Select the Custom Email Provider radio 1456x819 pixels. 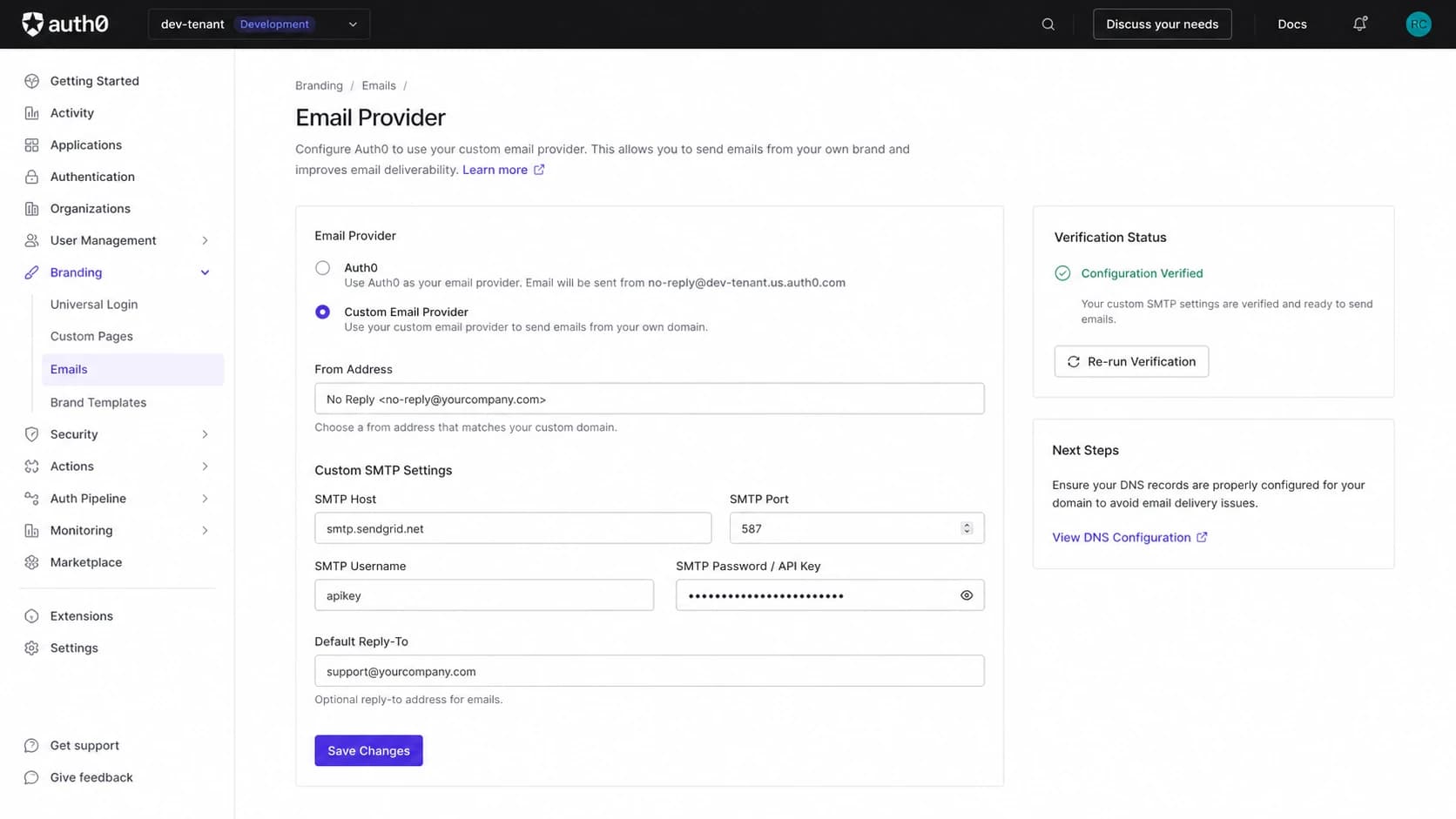tap(322, 312)
